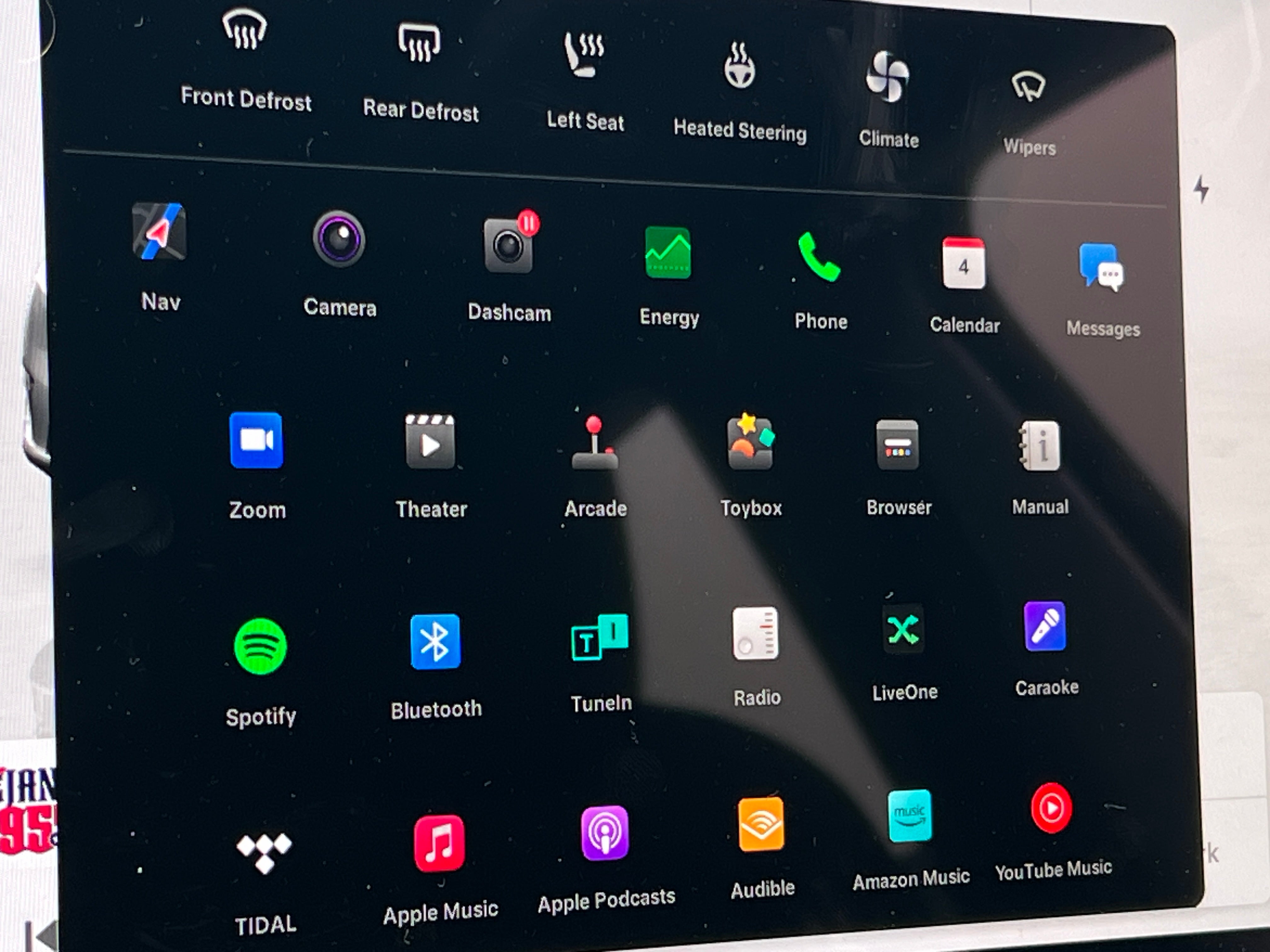Image resolution: width=1270 pixels, height=952 pixels.
Task: Open Apple Music
Action: [439, 843]
